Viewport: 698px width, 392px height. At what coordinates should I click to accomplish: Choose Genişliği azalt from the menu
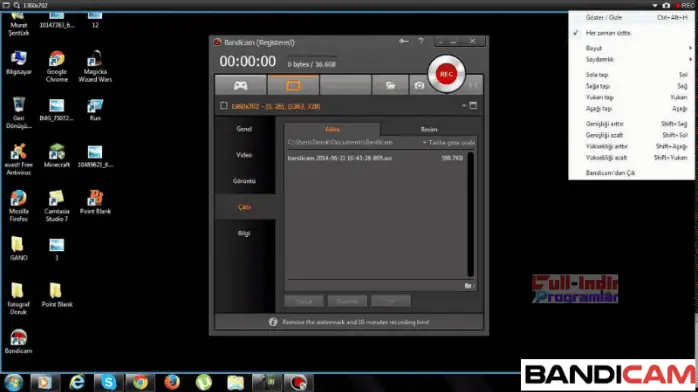coord(631,135)
